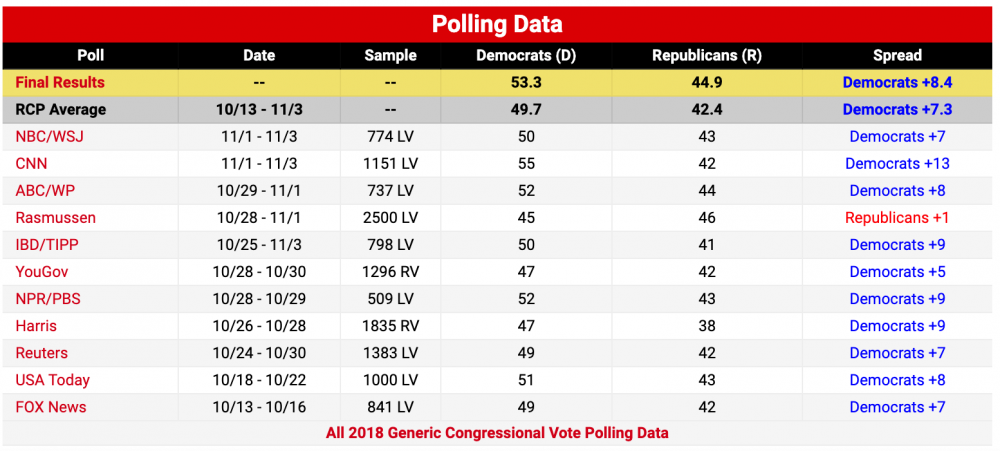Viewport: 1000px width, 451px height.
Task: Open the Rasmussen poll link
Action: [55, 217]
